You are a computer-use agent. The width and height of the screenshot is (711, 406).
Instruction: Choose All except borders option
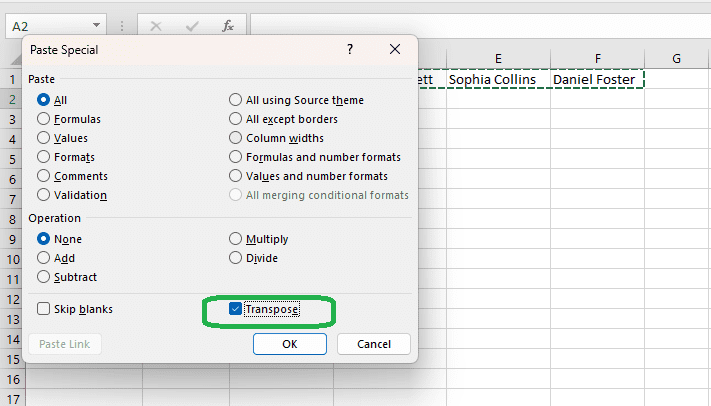236,119
